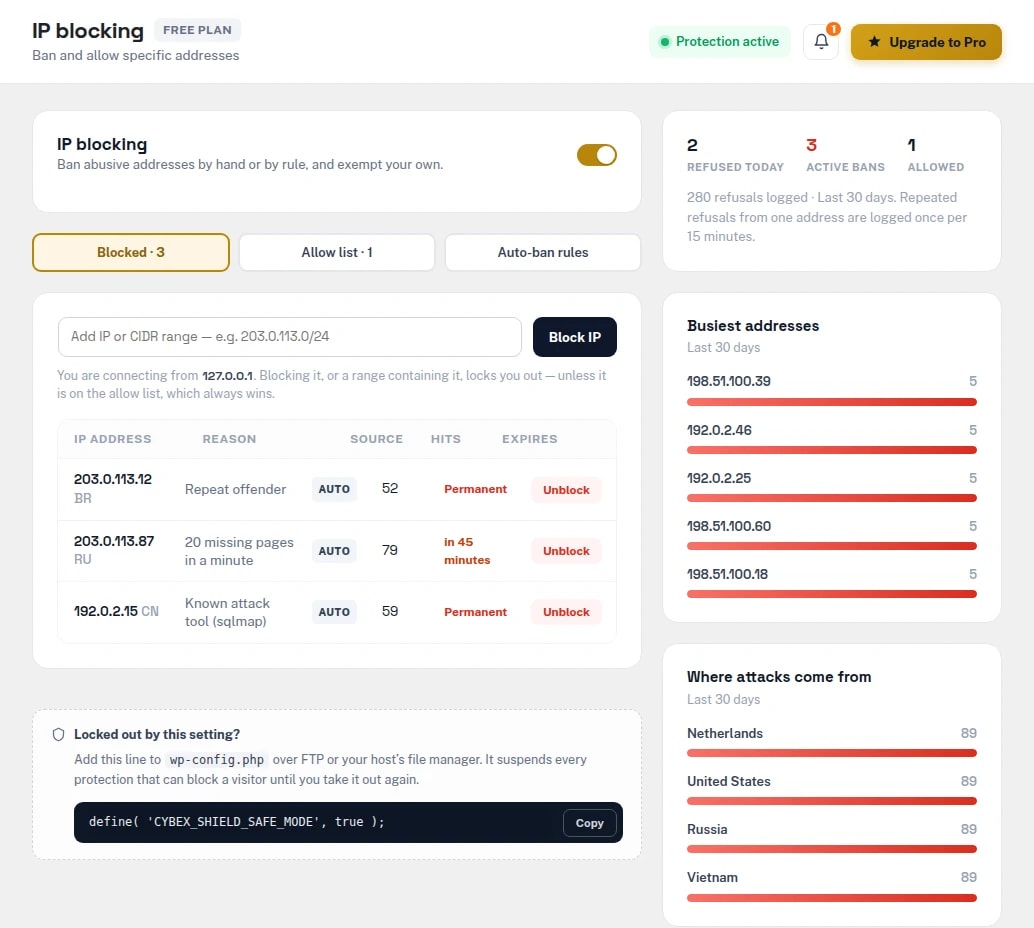Click the green Protection active dot
The image size is (1034, 928).
click(x=665, y=42)
